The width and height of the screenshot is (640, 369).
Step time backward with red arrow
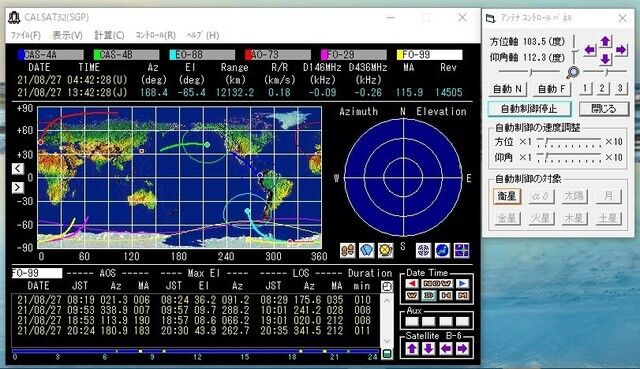click(412, 283)
